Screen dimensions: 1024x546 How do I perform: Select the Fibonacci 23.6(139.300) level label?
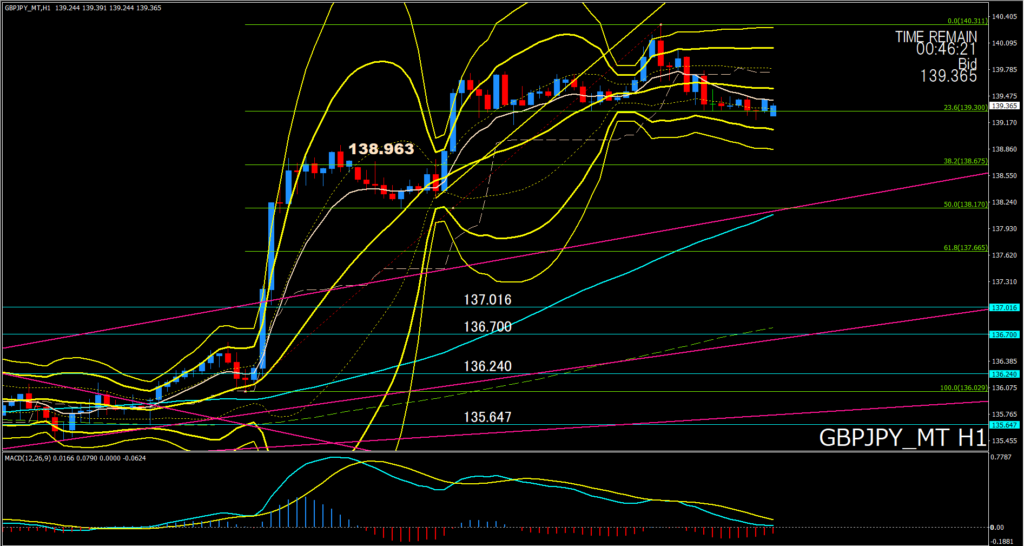965,107
